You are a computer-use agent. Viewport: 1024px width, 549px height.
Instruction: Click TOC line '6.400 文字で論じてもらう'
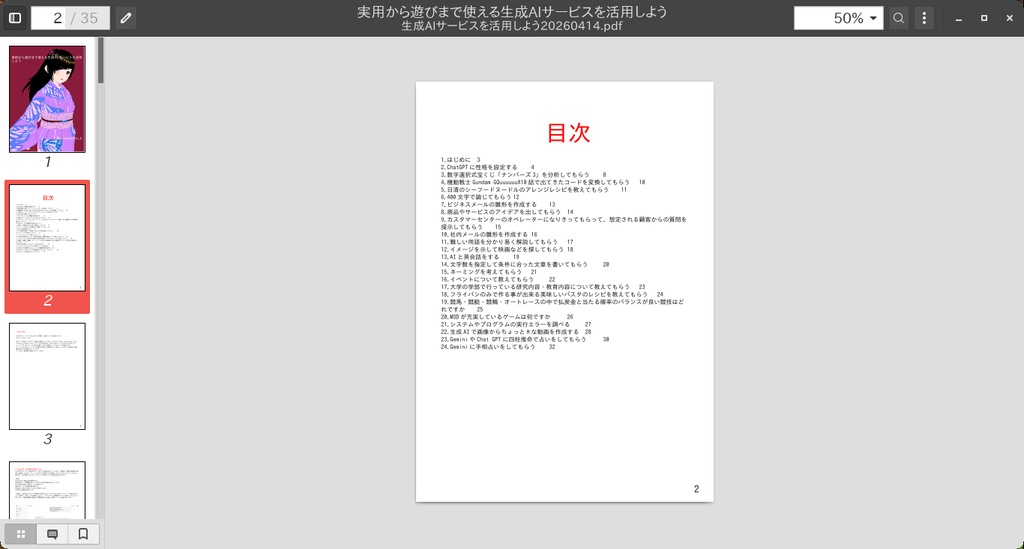click(x=480, y=197)
